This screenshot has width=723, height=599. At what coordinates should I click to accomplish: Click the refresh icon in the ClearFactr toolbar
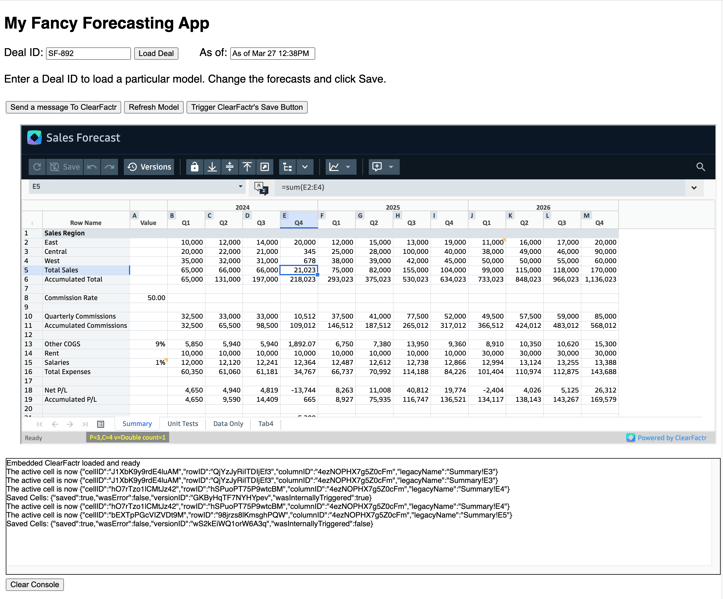pos(37,167)
